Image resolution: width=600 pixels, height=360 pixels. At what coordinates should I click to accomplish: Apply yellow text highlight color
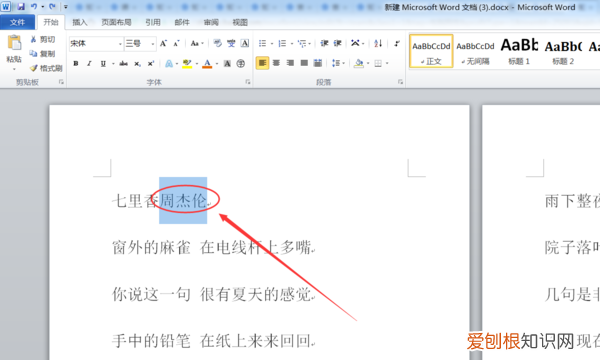pos(187,64)
